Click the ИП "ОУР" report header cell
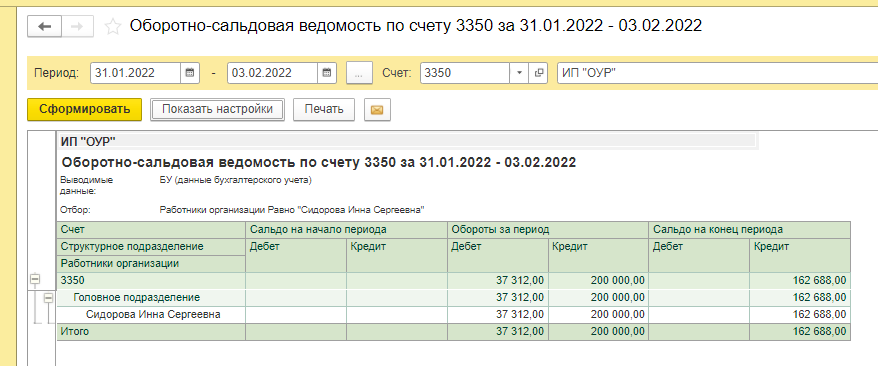The width and height of the screenshot is (878, 366). click(x=407, y=142)
